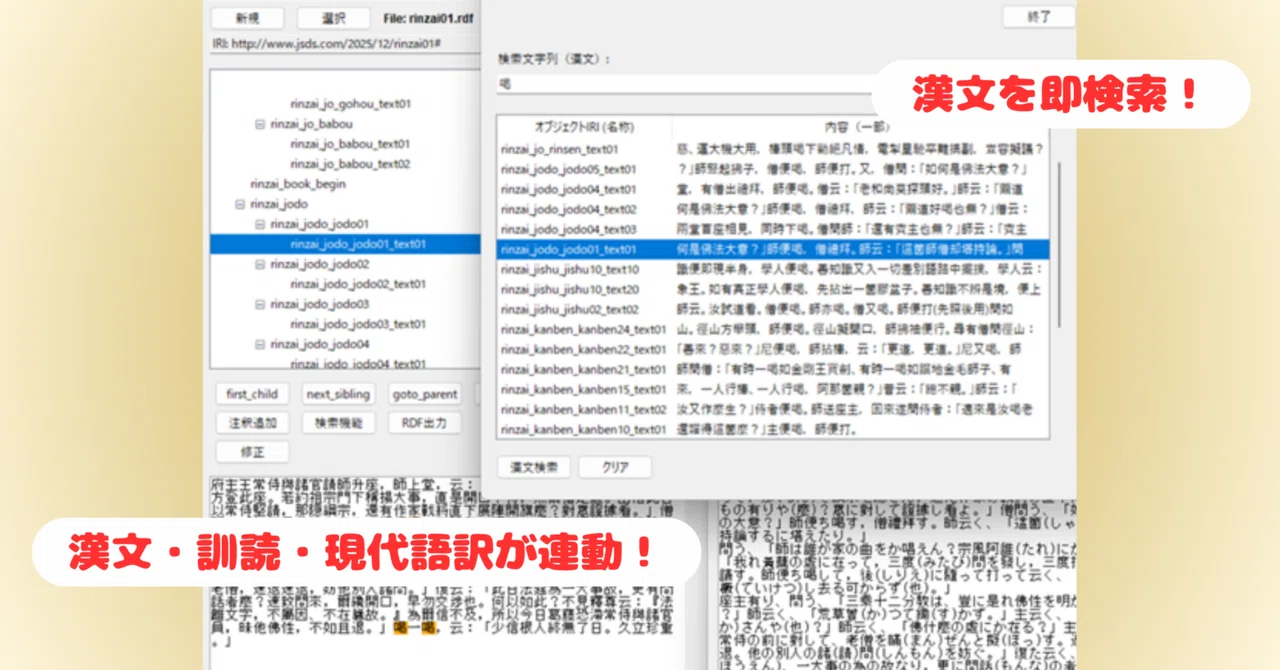Click the search results vertical scrollbar
The height and width of the screenshot is (670, 1280).
1058,245
